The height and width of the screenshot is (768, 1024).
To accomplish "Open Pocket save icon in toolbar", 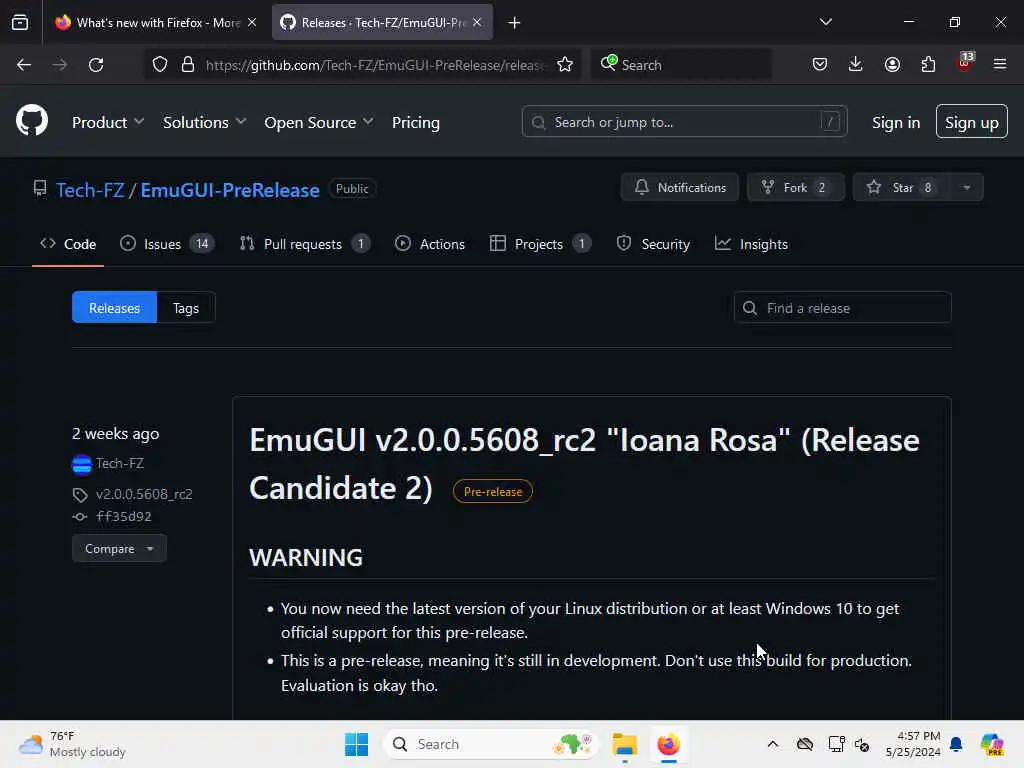I will 820,65.
